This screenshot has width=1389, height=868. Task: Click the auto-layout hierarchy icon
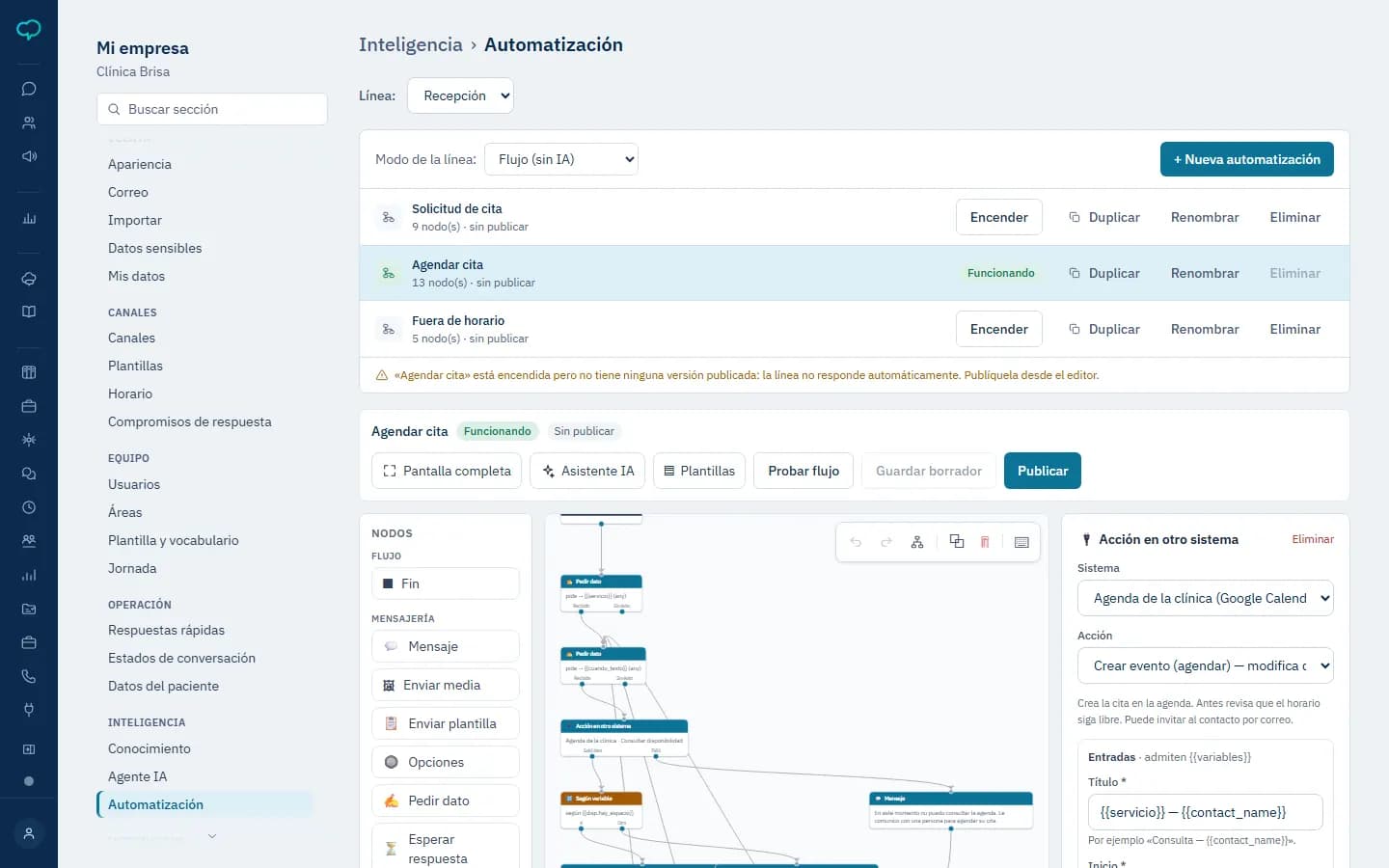pos(917,542)
